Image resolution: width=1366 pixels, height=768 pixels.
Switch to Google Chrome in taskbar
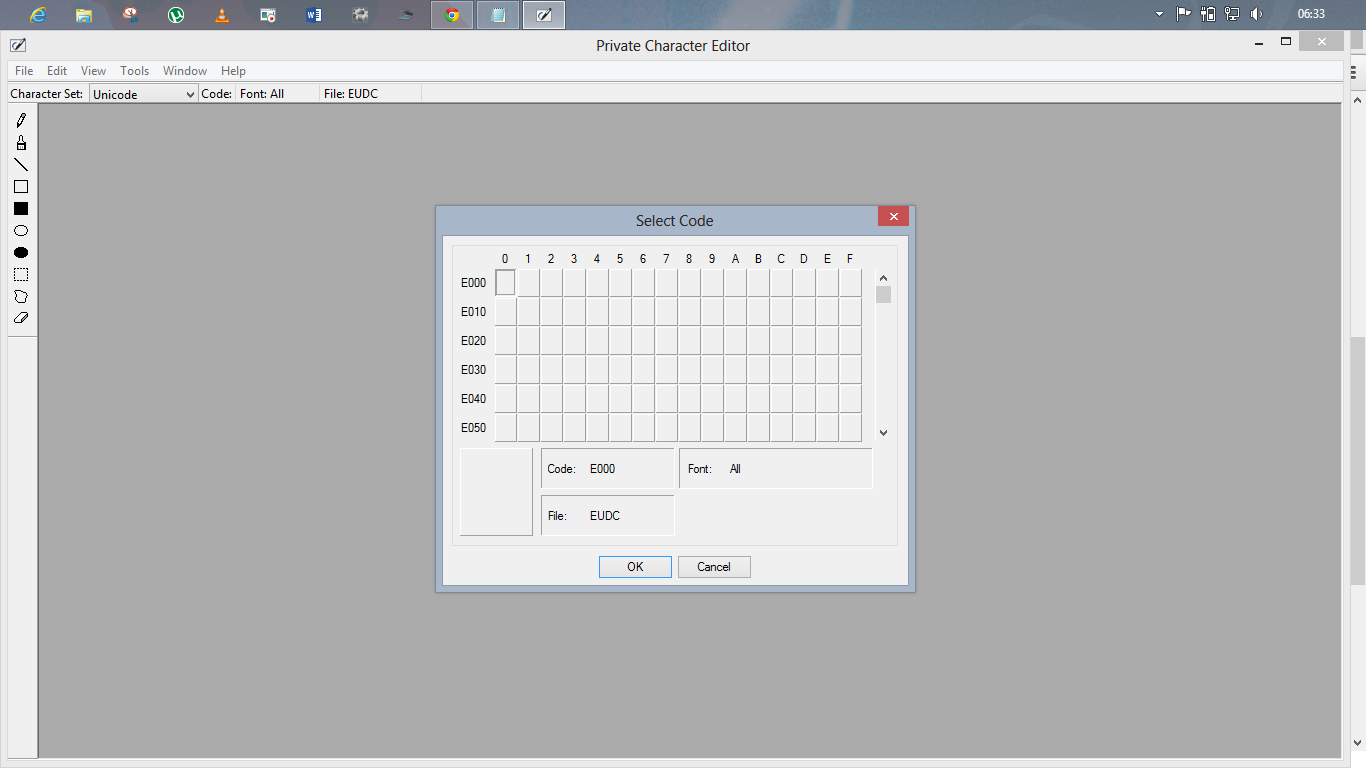pos(452,15)
